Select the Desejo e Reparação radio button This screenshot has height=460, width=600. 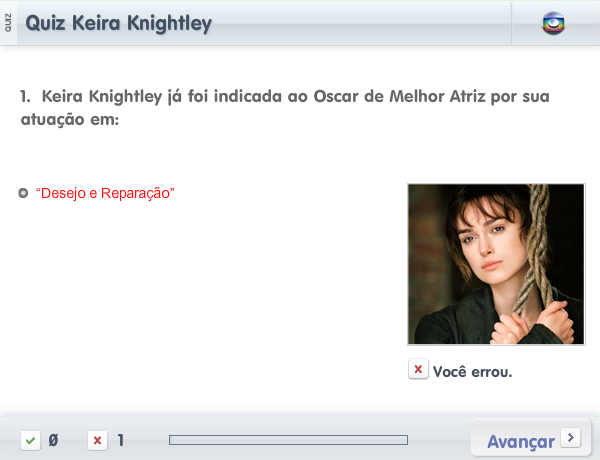click(x=23, y=193)
